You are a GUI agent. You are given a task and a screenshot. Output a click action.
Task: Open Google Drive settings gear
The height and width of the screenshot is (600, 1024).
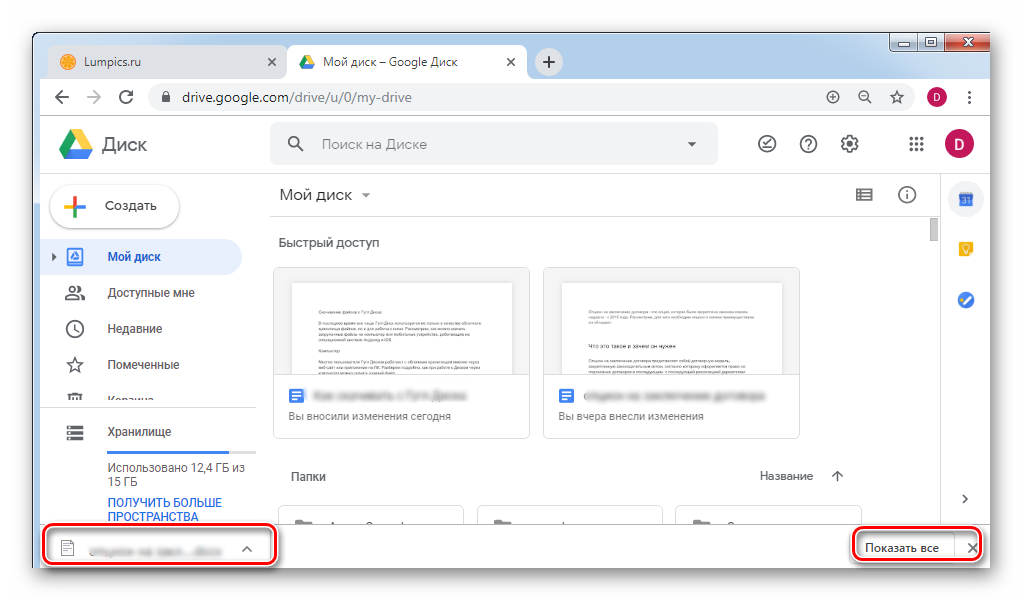pos(849,144)
